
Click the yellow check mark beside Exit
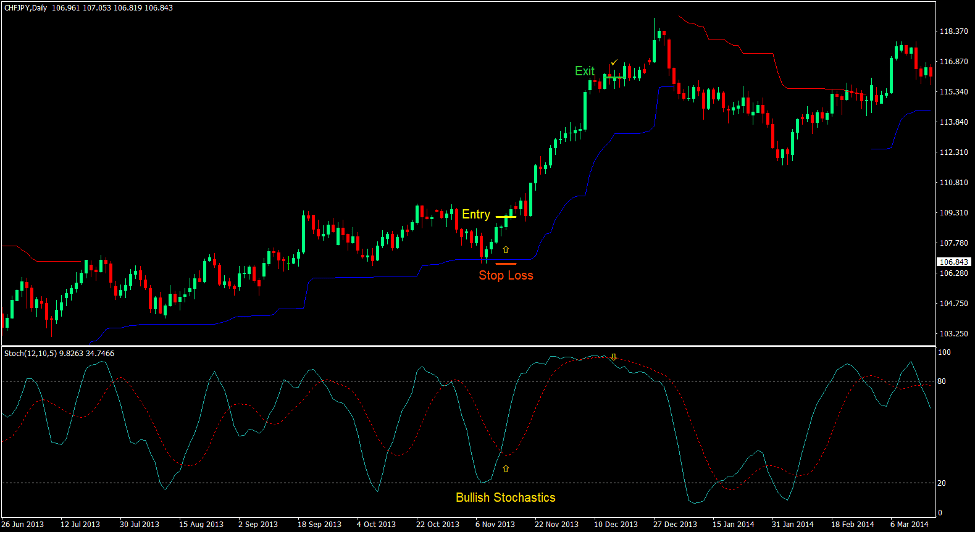click(x=614, y=63)
